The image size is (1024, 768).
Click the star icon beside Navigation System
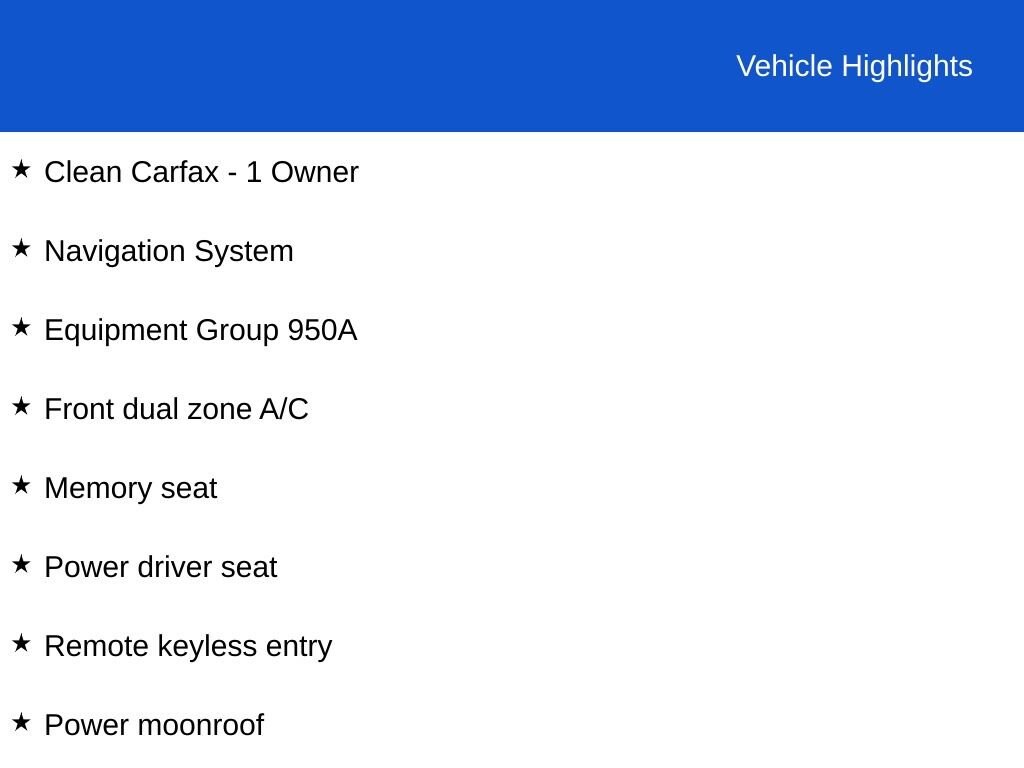21,249
